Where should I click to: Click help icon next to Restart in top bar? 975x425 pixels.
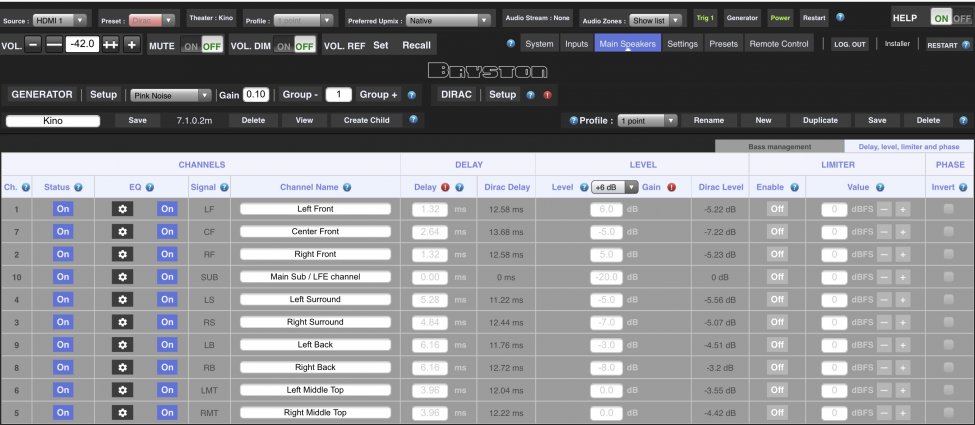tap(841, 17)
